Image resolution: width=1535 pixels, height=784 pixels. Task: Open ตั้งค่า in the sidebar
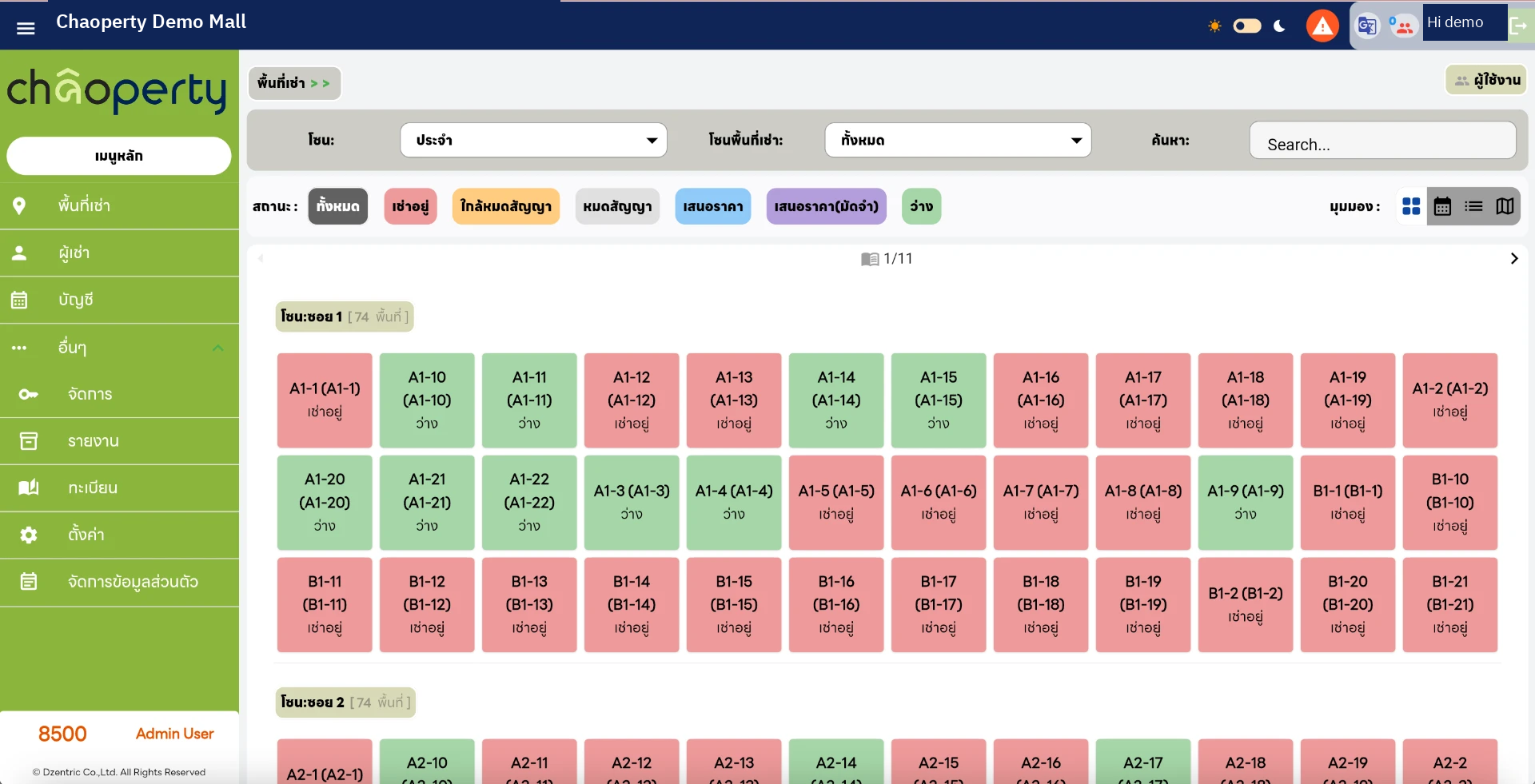pyautogui.click(x=120, y=535)
